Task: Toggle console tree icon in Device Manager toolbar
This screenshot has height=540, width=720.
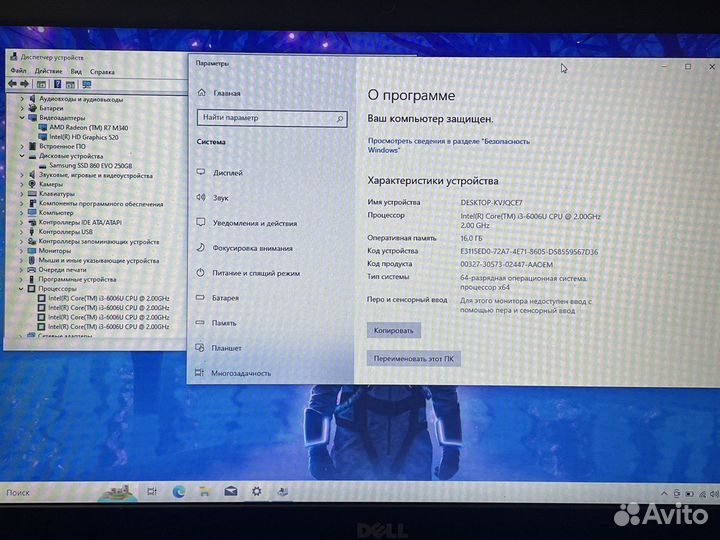Action: coord(41,84)
